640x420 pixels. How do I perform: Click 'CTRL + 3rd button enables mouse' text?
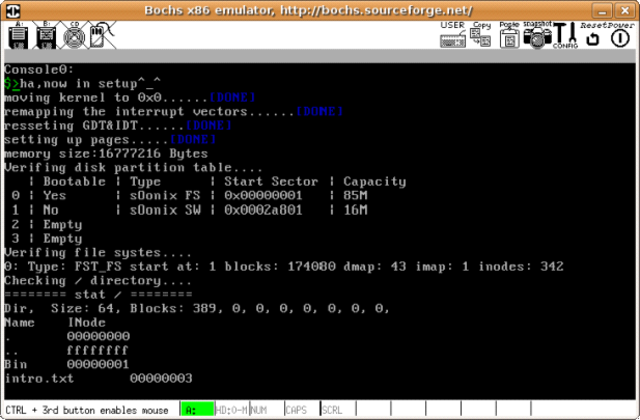[x=87, y=410]
